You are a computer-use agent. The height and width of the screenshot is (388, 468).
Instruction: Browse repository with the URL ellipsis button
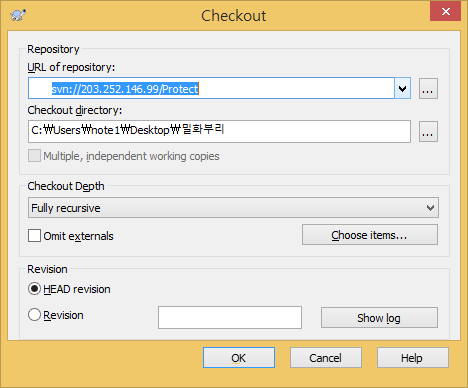(x=428, y=89)
